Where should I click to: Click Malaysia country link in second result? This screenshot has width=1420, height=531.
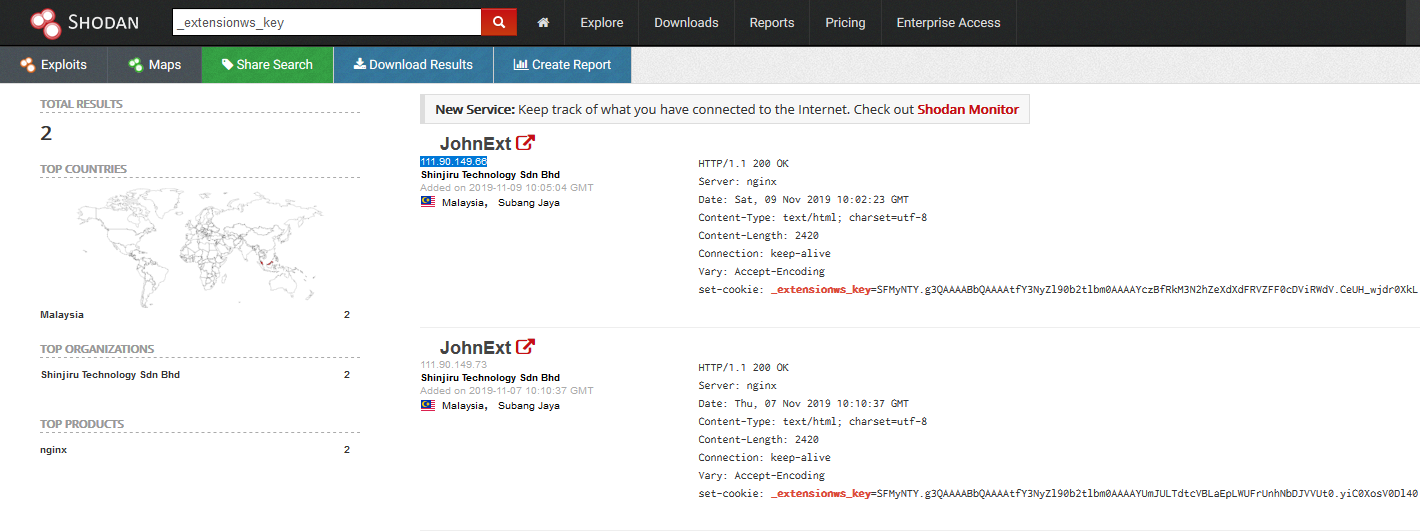click(x=463, y=406)
